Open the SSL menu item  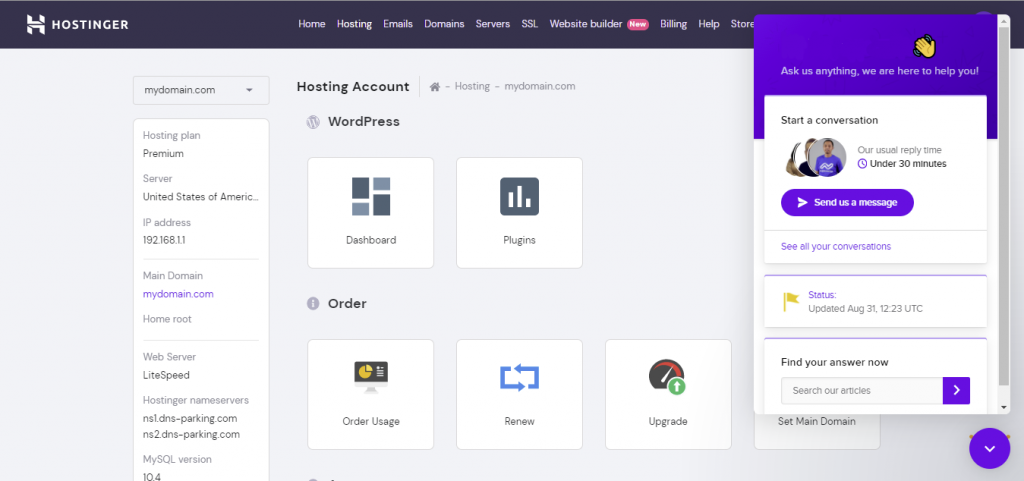click(530, 24)
